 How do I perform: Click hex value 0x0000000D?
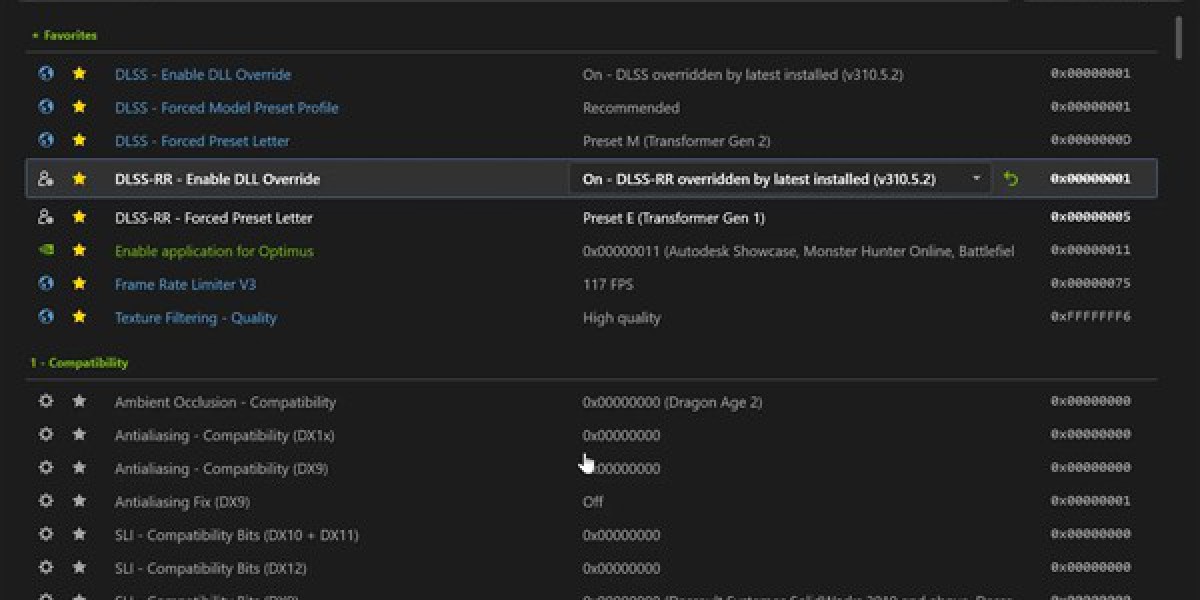coord(1090,140)
